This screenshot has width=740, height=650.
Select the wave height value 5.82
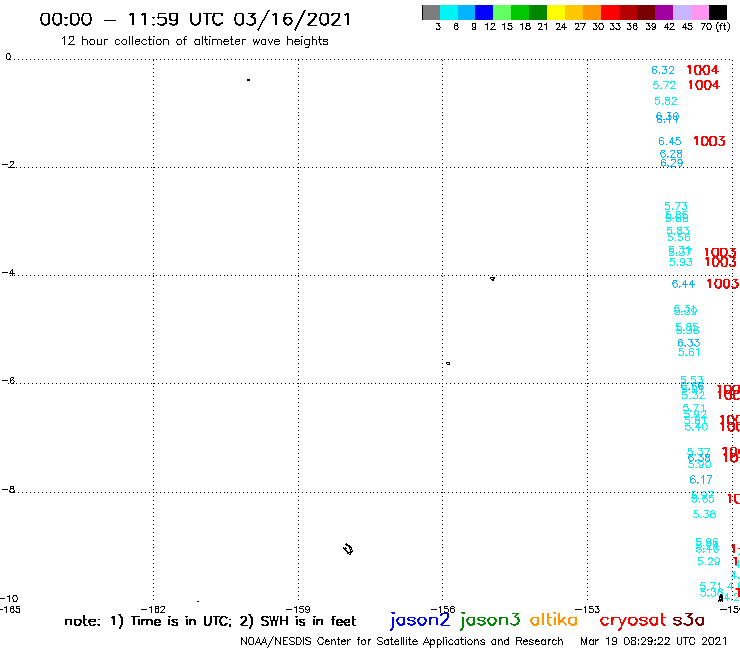(666, 101)
